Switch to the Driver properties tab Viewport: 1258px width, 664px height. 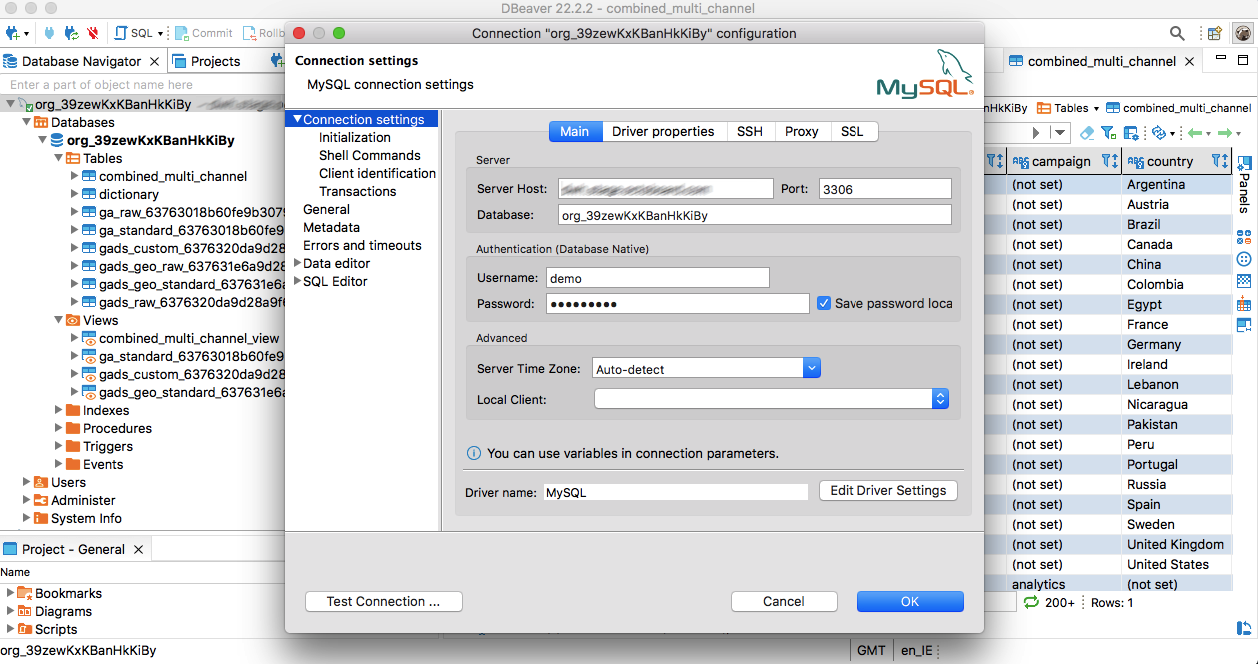click(x=663, y=131)
